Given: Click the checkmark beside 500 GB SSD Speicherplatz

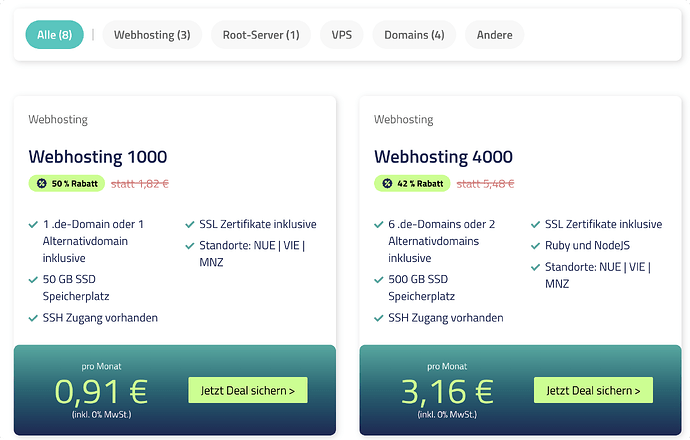Looking at the screenshot, I should tap(379, 280).
